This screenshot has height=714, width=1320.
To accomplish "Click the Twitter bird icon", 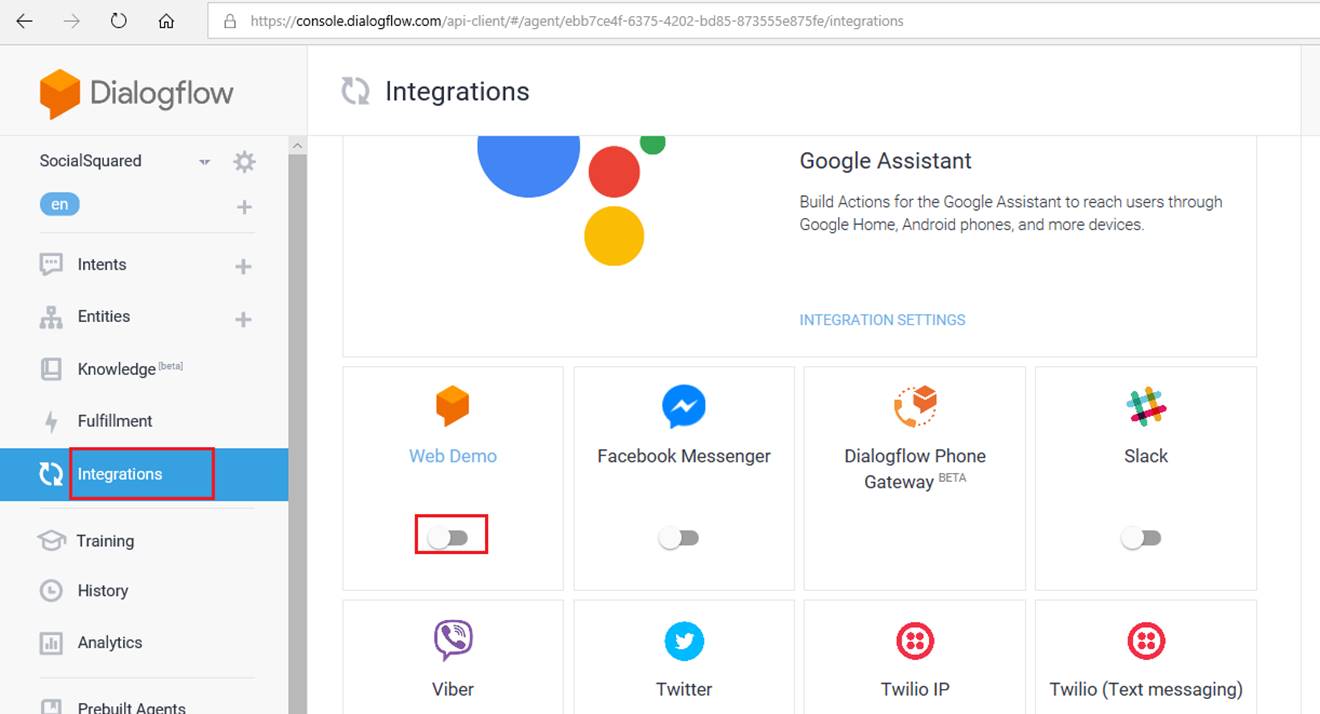I will tap(684, 641).
